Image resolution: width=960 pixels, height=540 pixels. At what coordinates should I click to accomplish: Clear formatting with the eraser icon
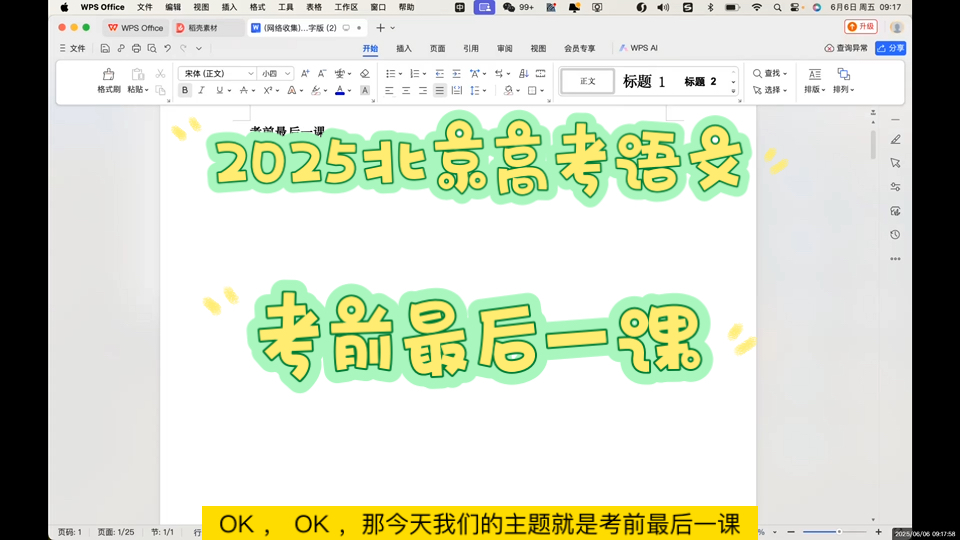pos(365,73)
